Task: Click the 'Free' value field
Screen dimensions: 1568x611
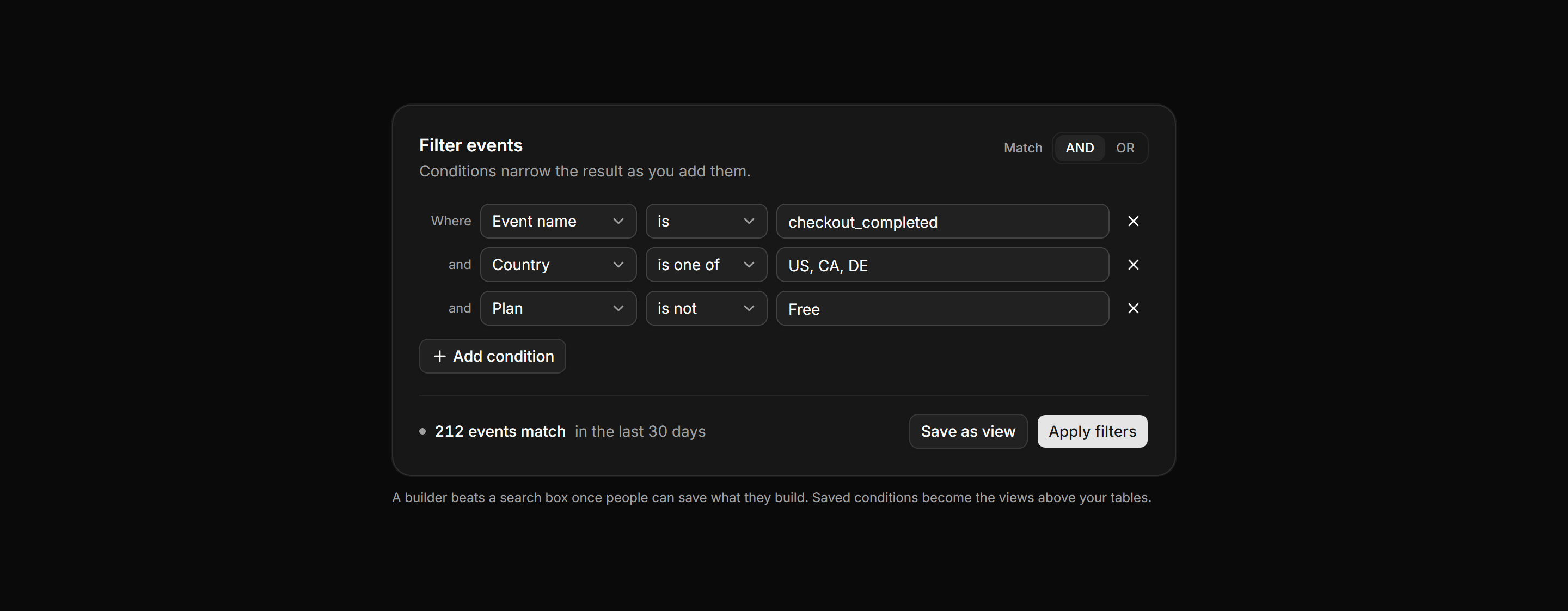Action: pos(942,309)
